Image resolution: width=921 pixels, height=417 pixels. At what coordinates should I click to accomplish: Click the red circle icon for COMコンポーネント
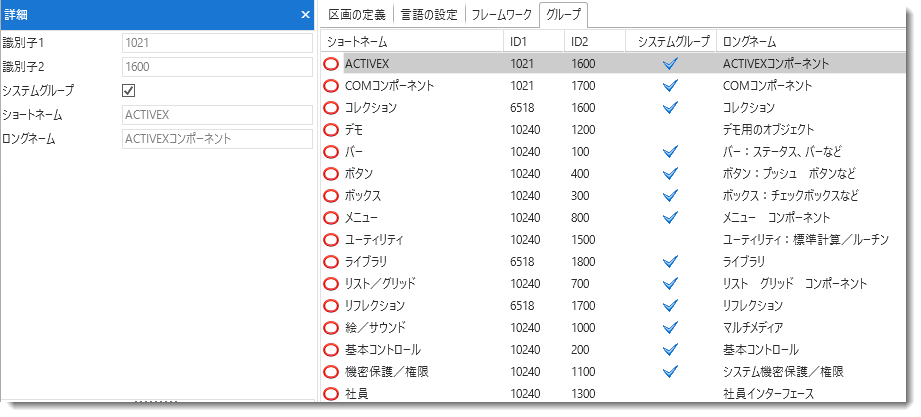pos(331,85)
